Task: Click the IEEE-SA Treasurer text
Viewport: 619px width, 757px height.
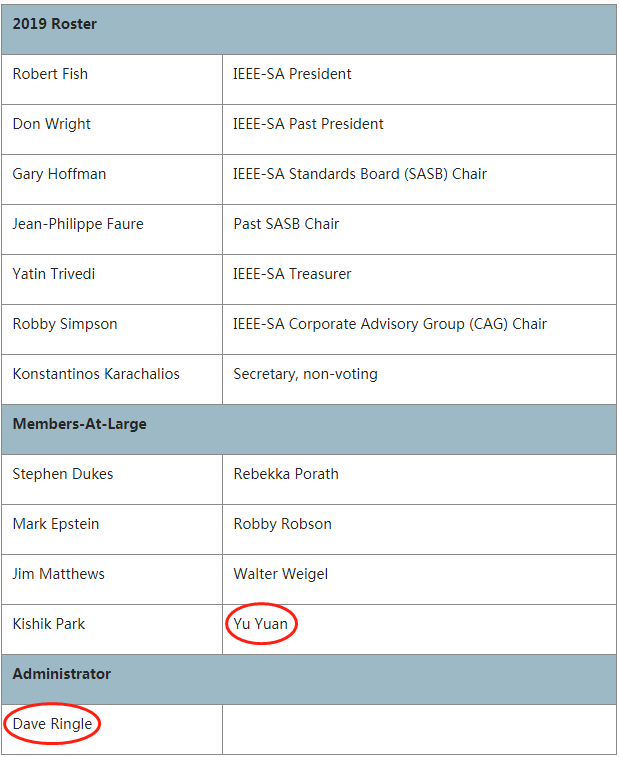Action: point(292,274)
